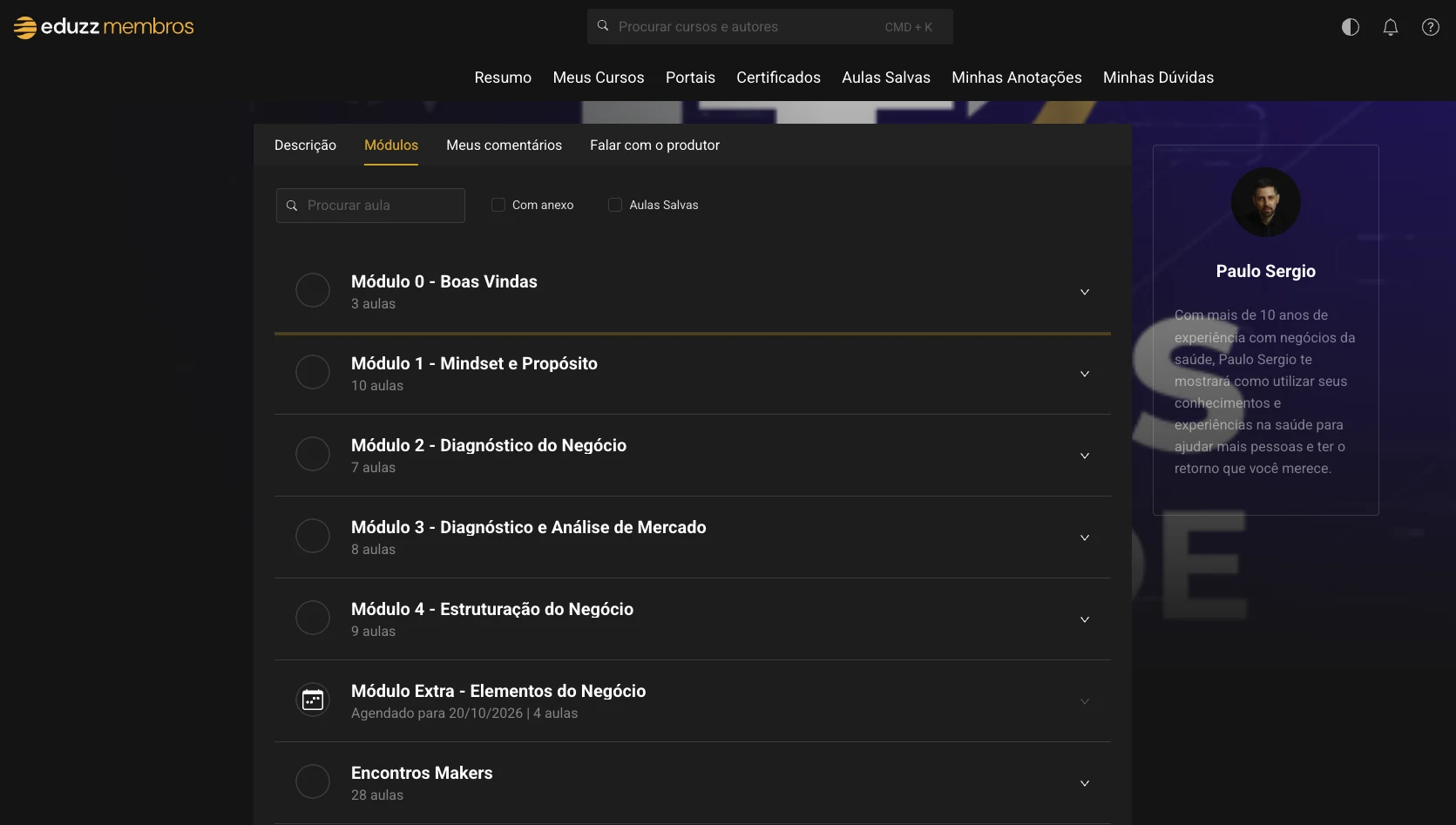Screen dimensions: 1456x825
Task: Click progress circle of Módulo 4 - Estruturação do Negócio
Action: (x=313, y=618)
